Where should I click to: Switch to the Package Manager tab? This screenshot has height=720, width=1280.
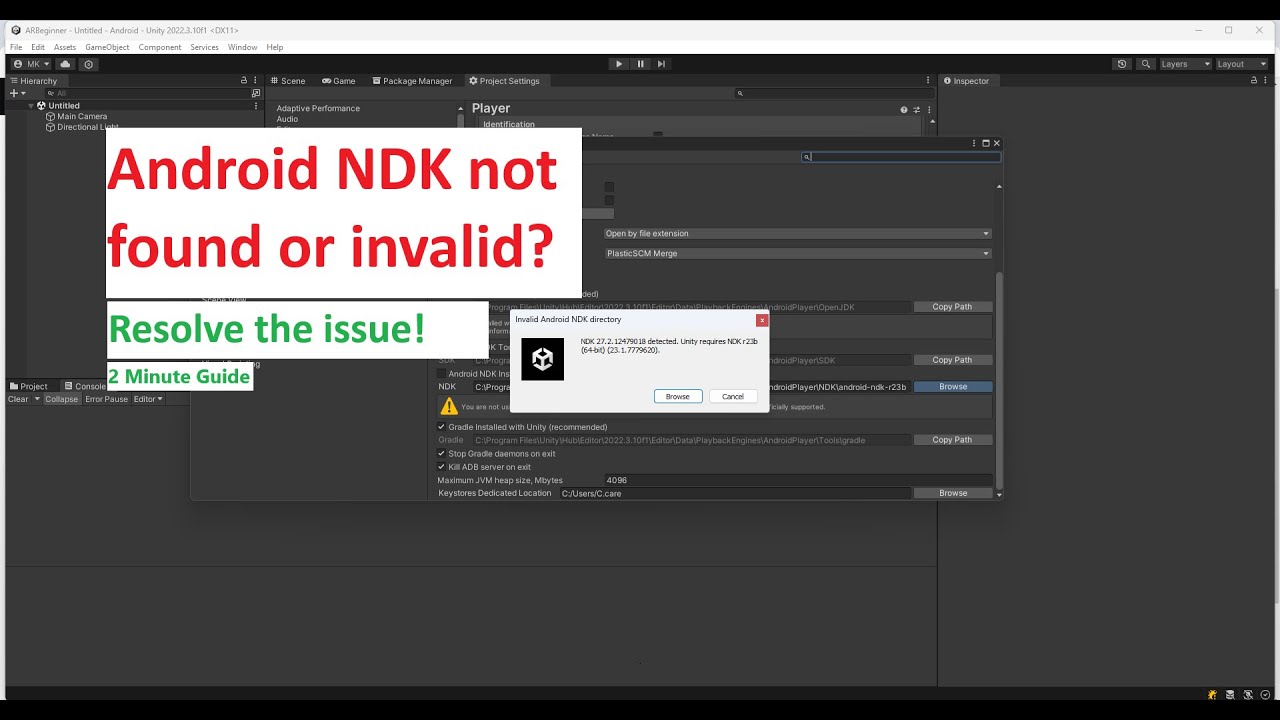pos(411,81)
